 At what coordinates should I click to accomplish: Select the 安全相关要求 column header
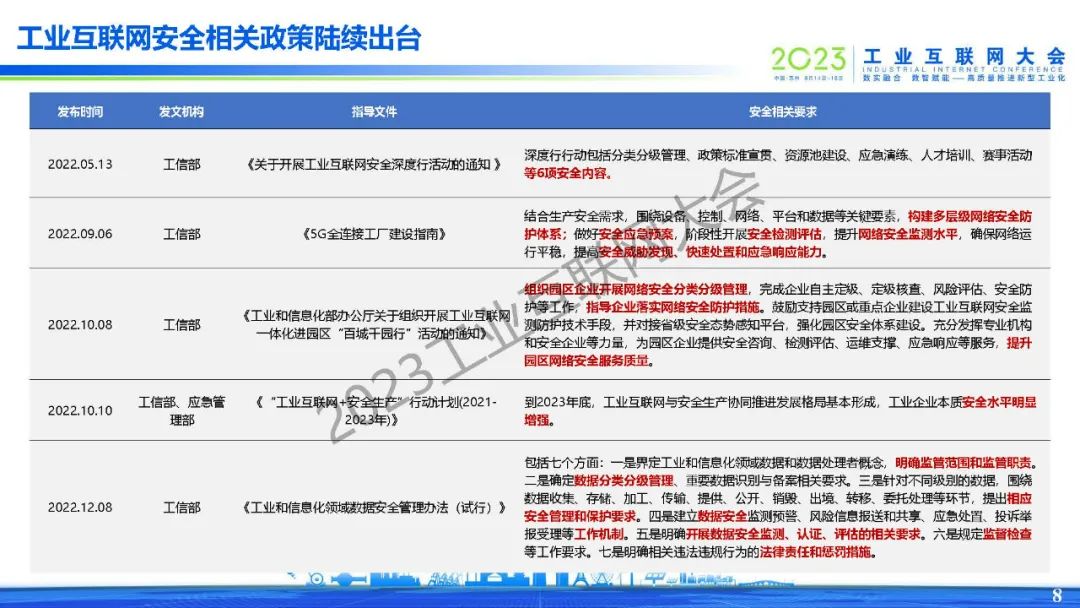click(782, 112)
